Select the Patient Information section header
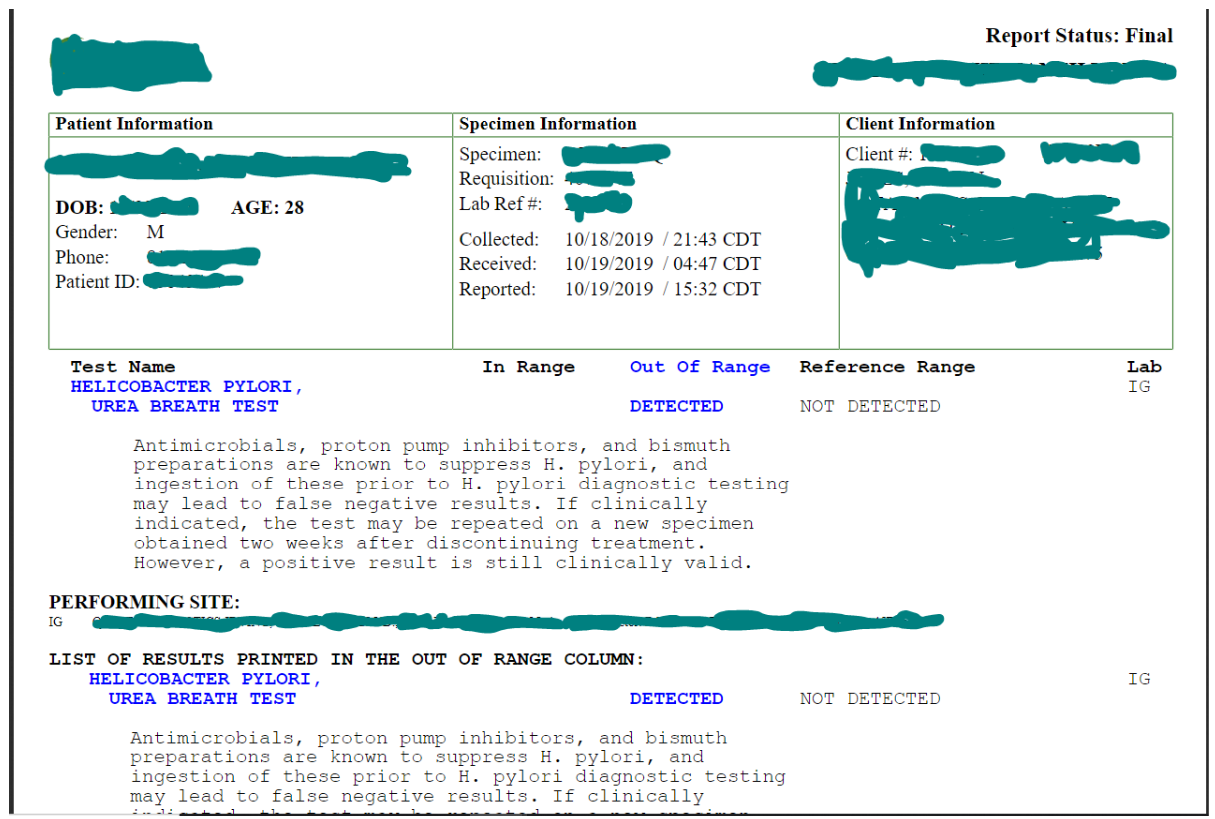1215x819 pixels. click(134, 124)
